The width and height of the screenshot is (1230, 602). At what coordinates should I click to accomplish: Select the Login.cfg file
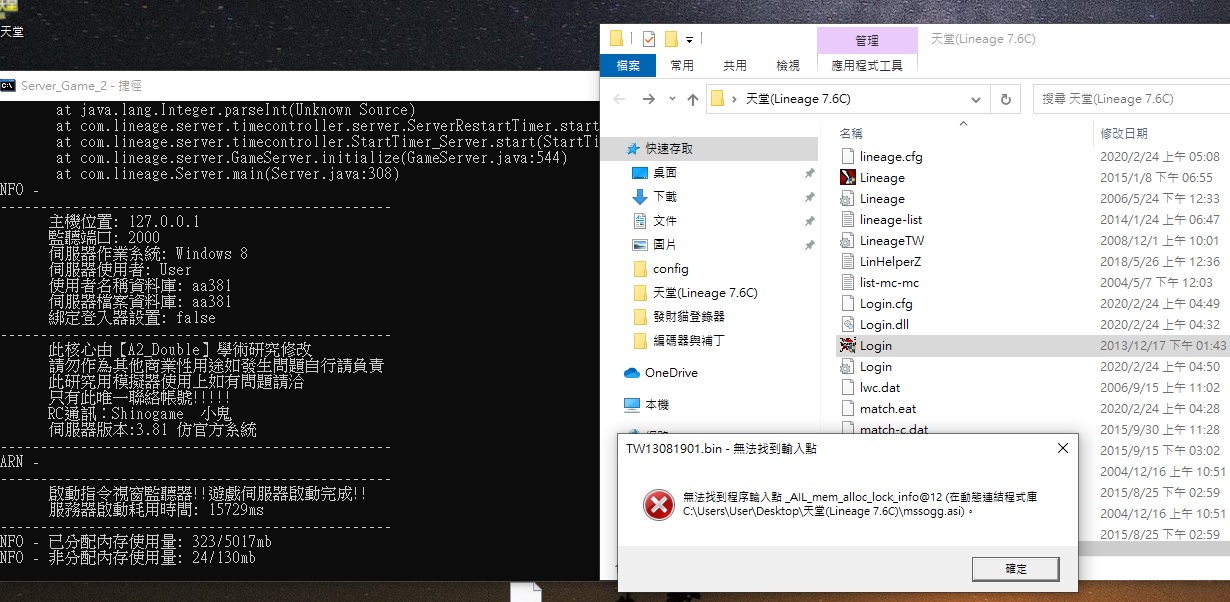[886, 304]
